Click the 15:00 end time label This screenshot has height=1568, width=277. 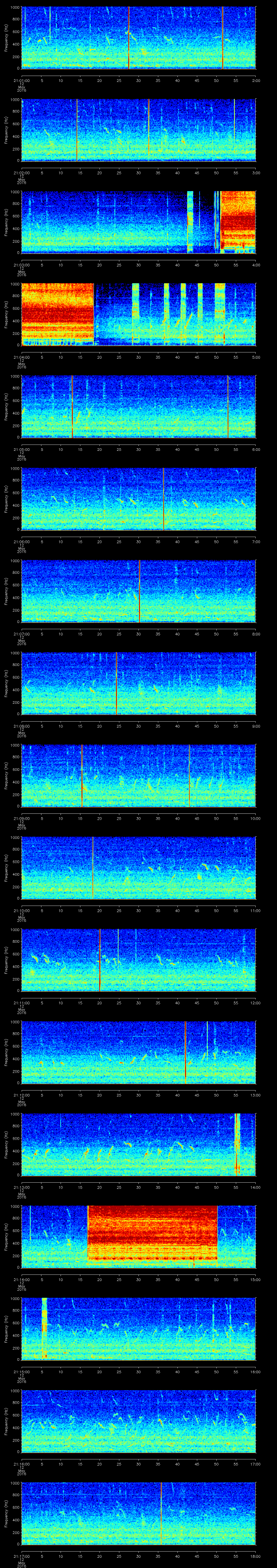[255, 1280]
